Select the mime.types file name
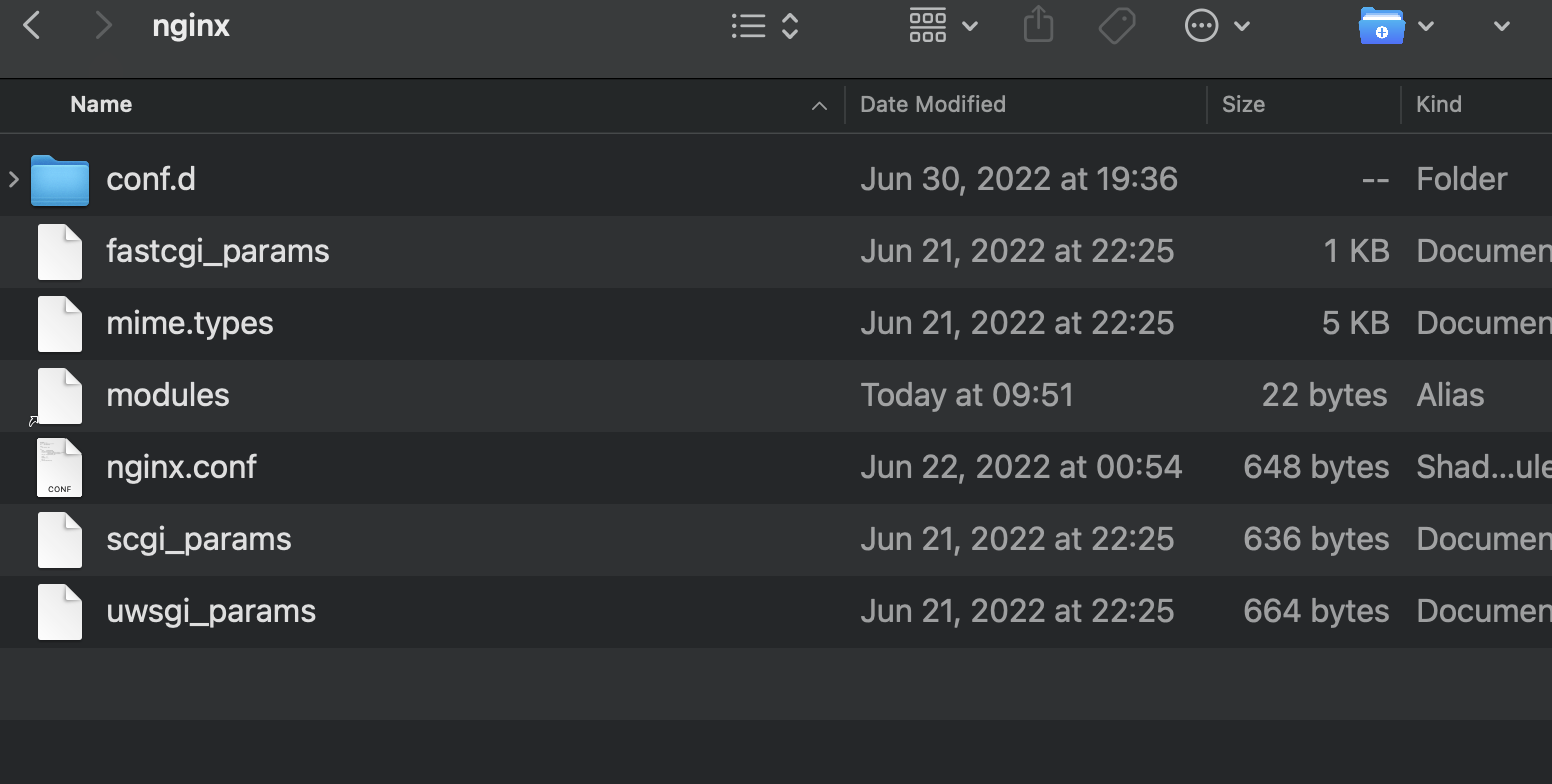Image resolution: width=1552 pixels, height=784 pixels. click(x=190, y=323)
